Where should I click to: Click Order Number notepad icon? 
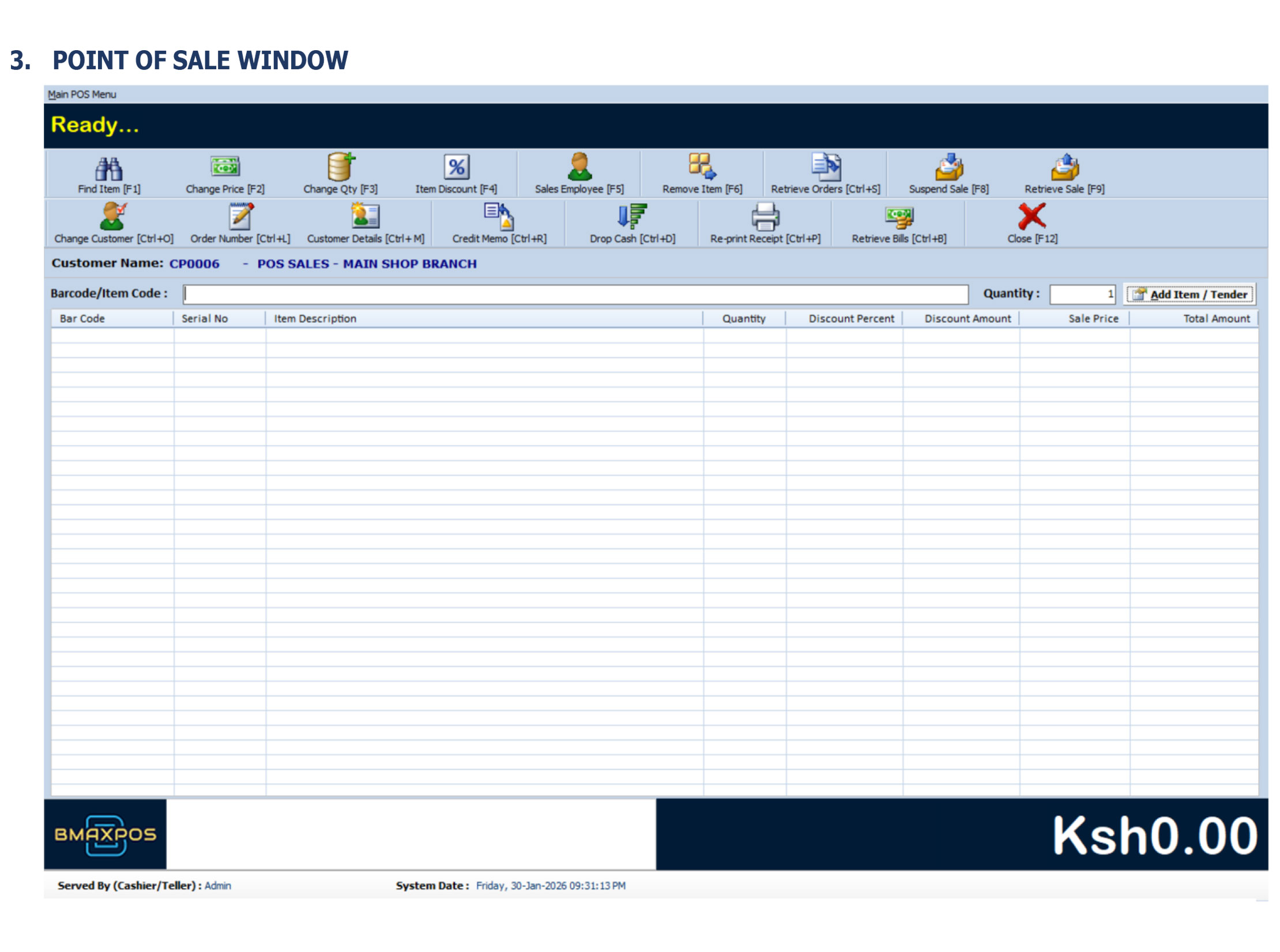(x=240, y=217)
